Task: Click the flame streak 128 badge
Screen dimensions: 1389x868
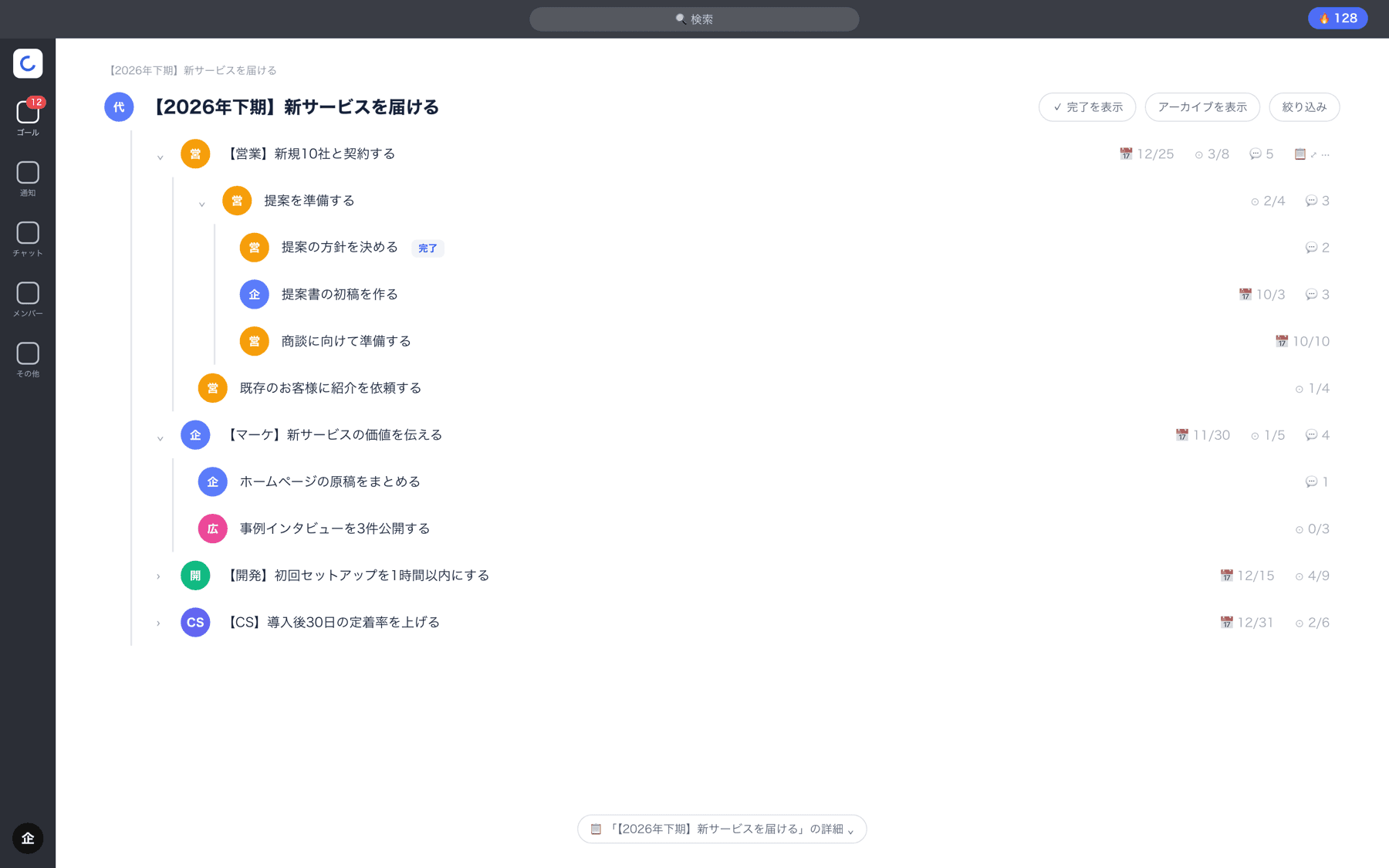Action: [x=1337, y=19]
